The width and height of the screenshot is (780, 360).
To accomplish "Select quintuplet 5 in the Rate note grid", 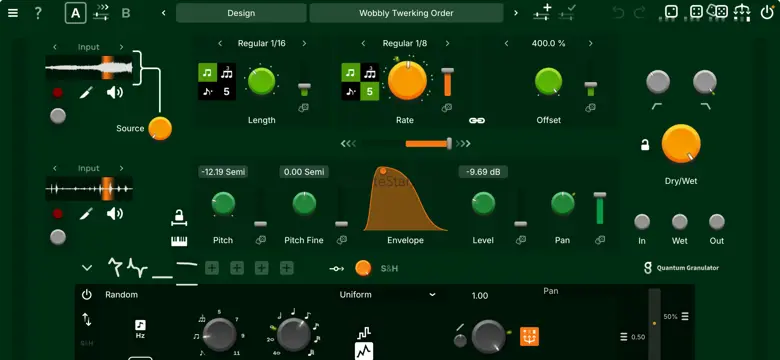I will 370,91.
